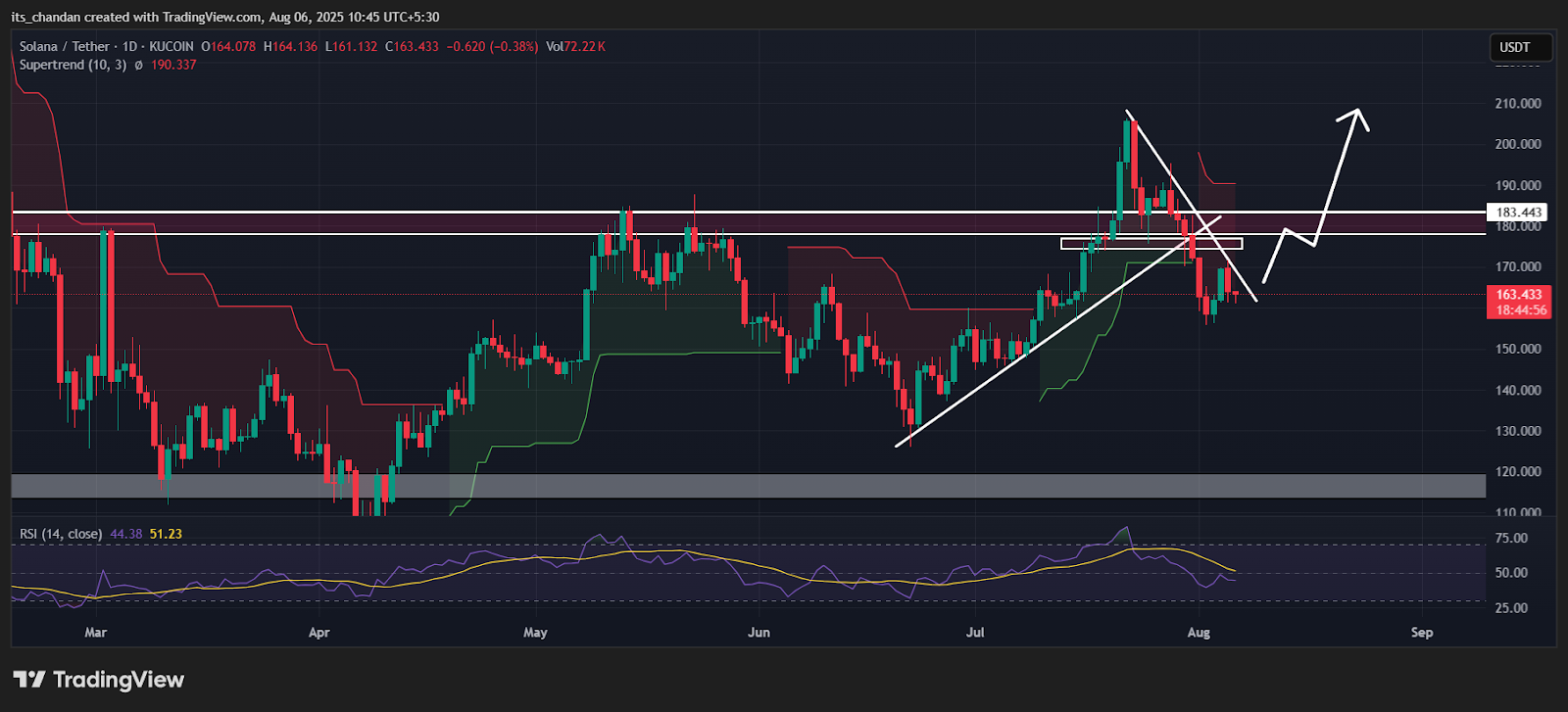
Task: Click the Jun label on time axis
Action: [759, 632]
